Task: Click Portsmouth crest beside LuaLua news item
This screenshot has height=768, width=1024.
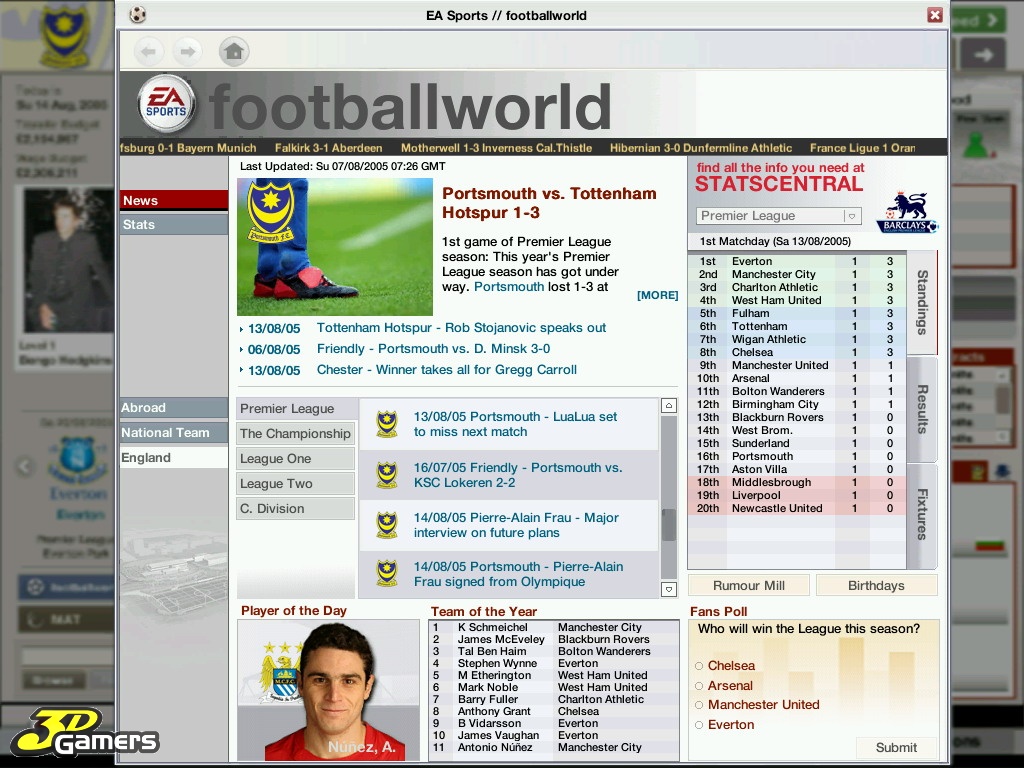Action: (x=387, y=424)
